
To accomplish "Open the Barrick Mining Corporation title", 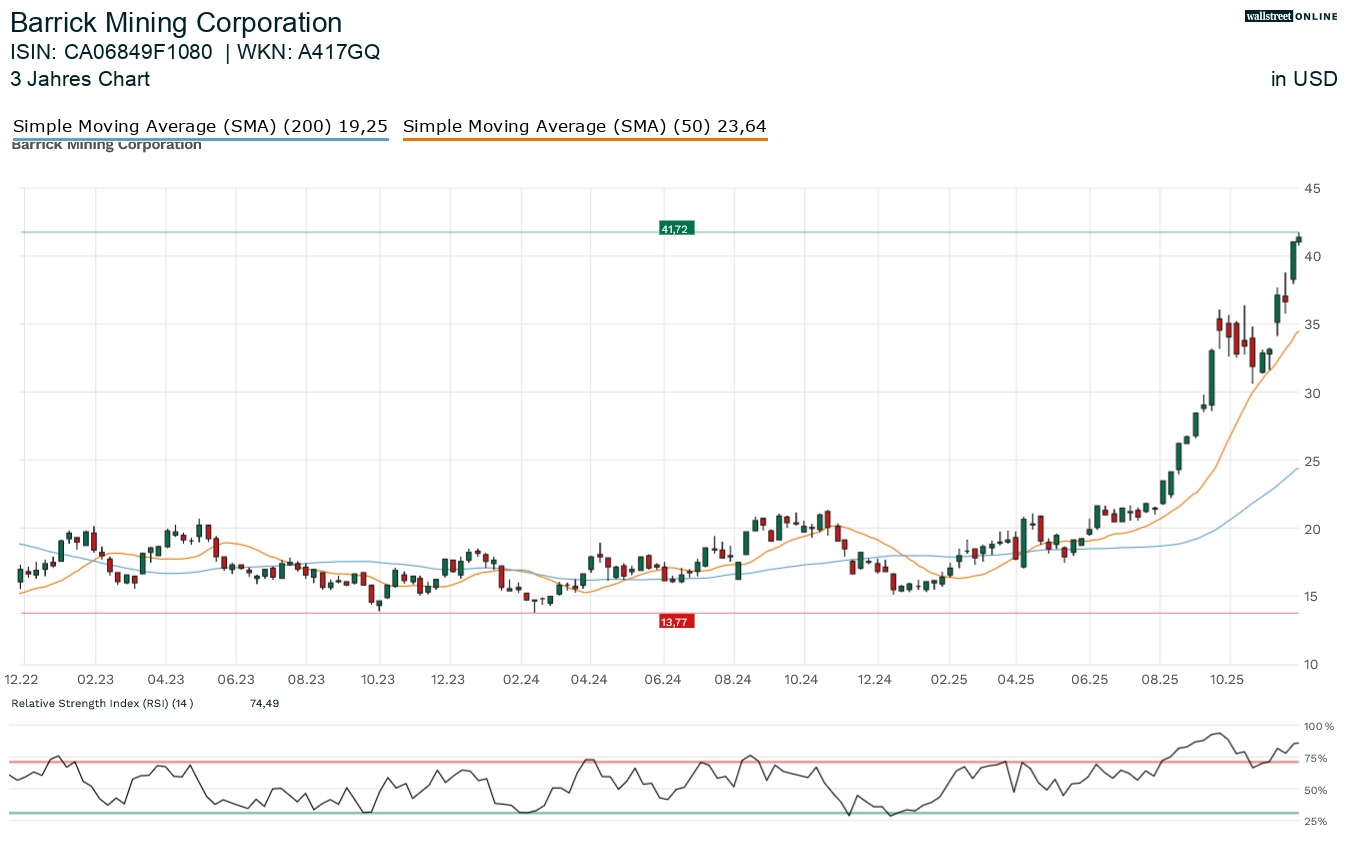I will coord(176,22).
